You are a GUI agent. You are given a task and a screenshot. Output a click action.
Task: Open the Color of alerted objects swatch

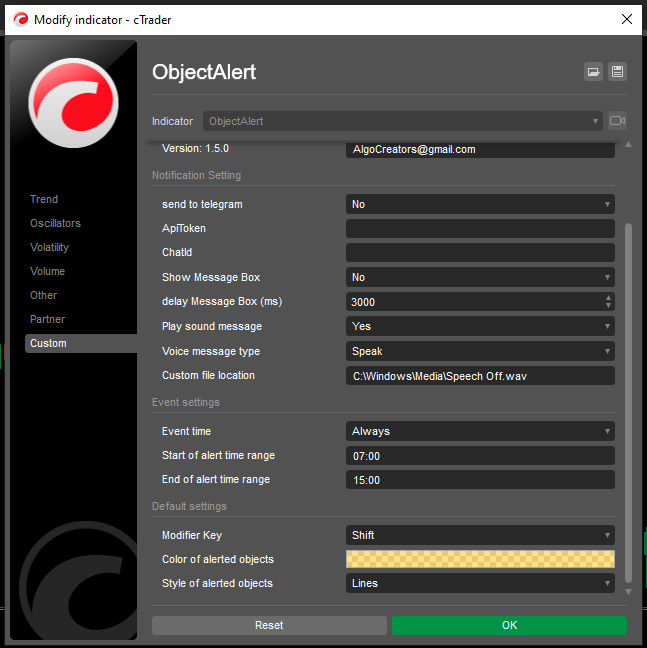tap(480, 559)
